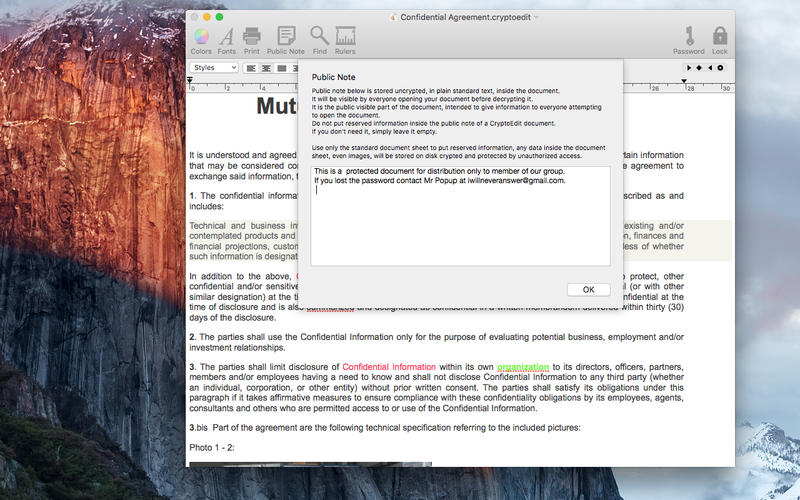This screenshot has width=800, height=500.
Task: Open document title dropdown chevron
Action: click(x=536, y=17)
